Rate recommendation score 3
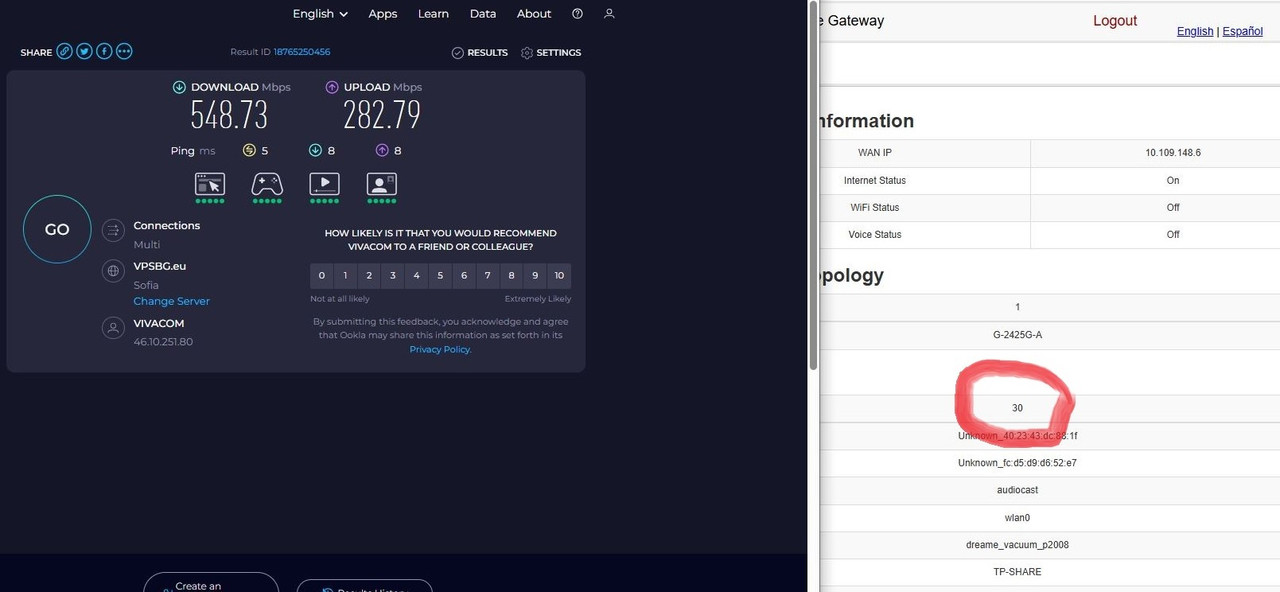 [x=393, y=276]
